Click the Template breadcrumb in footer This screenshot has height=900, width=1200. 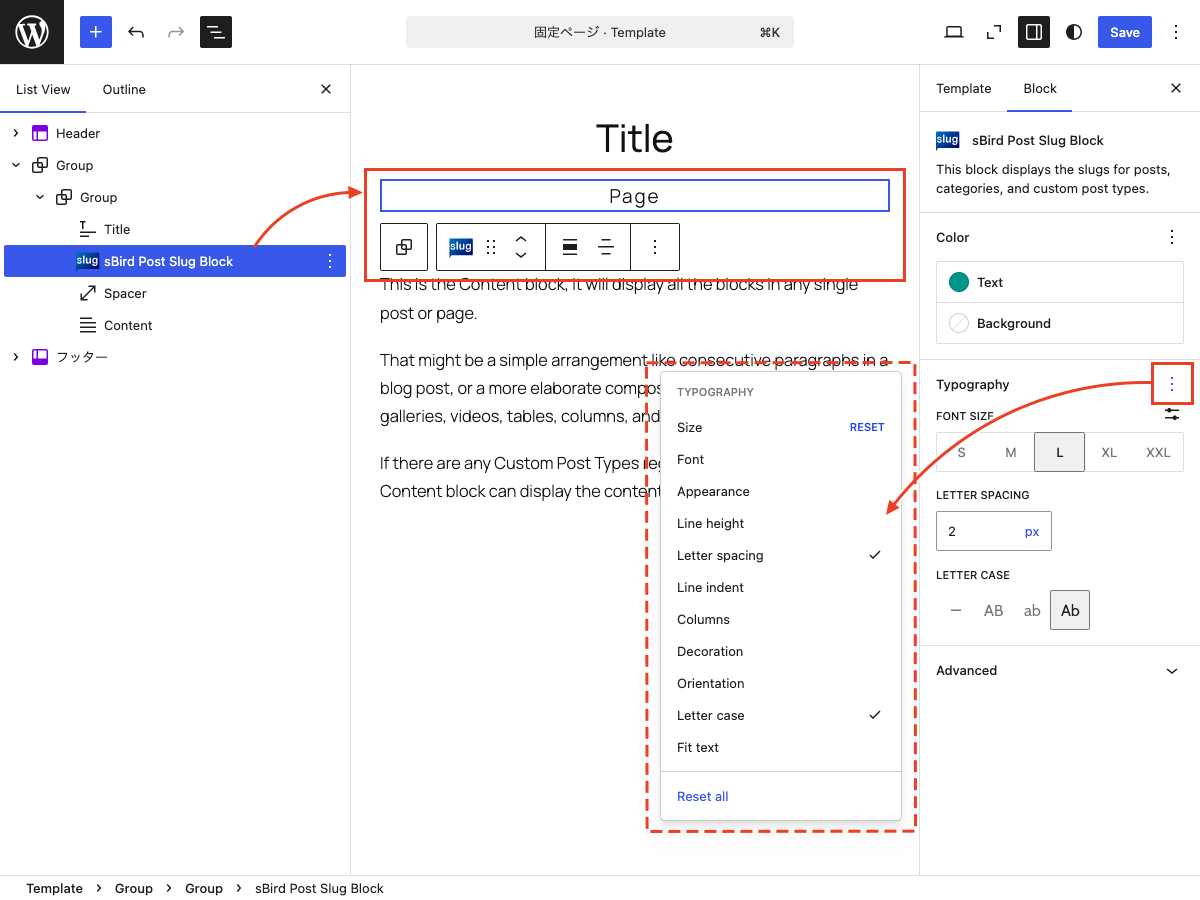(54, 888)
